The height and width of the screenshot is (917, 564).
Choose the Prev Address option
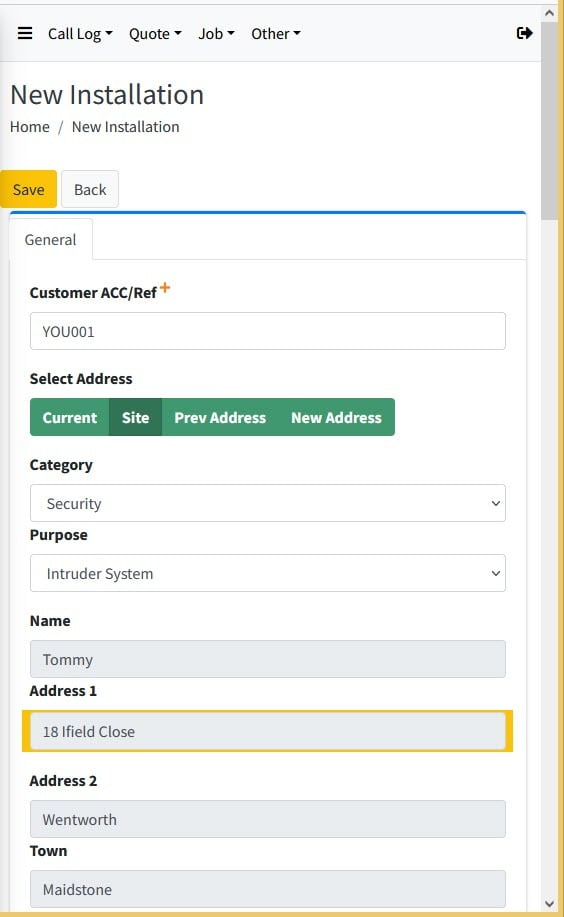[x=220, y=418]
